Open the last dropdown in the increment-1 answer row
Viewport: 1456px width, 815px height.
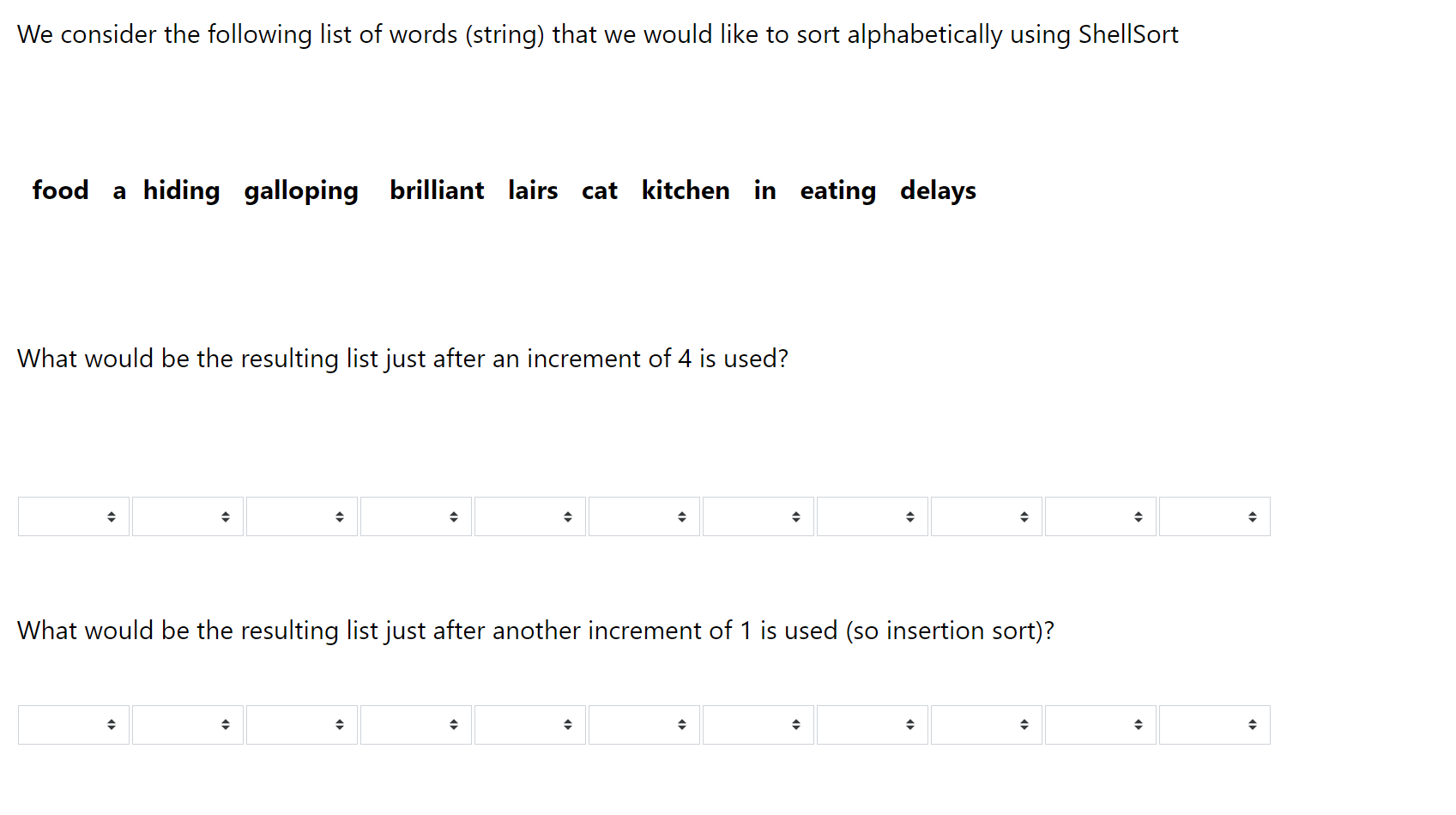pyautogui.click(x=1215, y=725)
